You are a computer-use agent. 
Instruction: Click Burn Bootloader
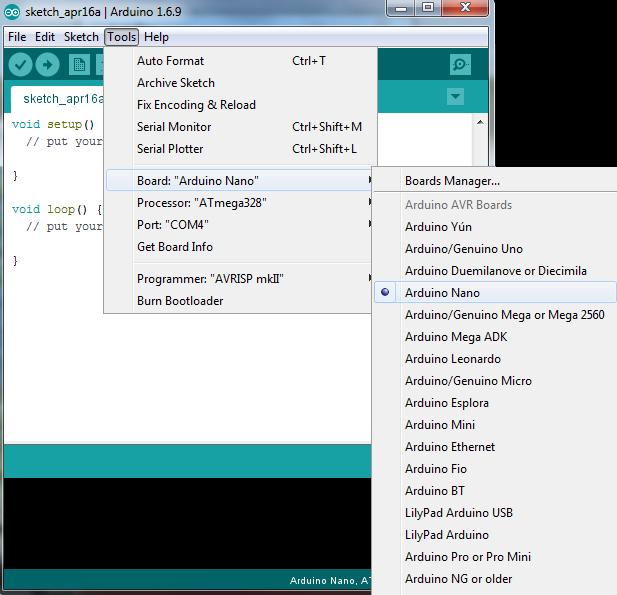coord(239,301)
